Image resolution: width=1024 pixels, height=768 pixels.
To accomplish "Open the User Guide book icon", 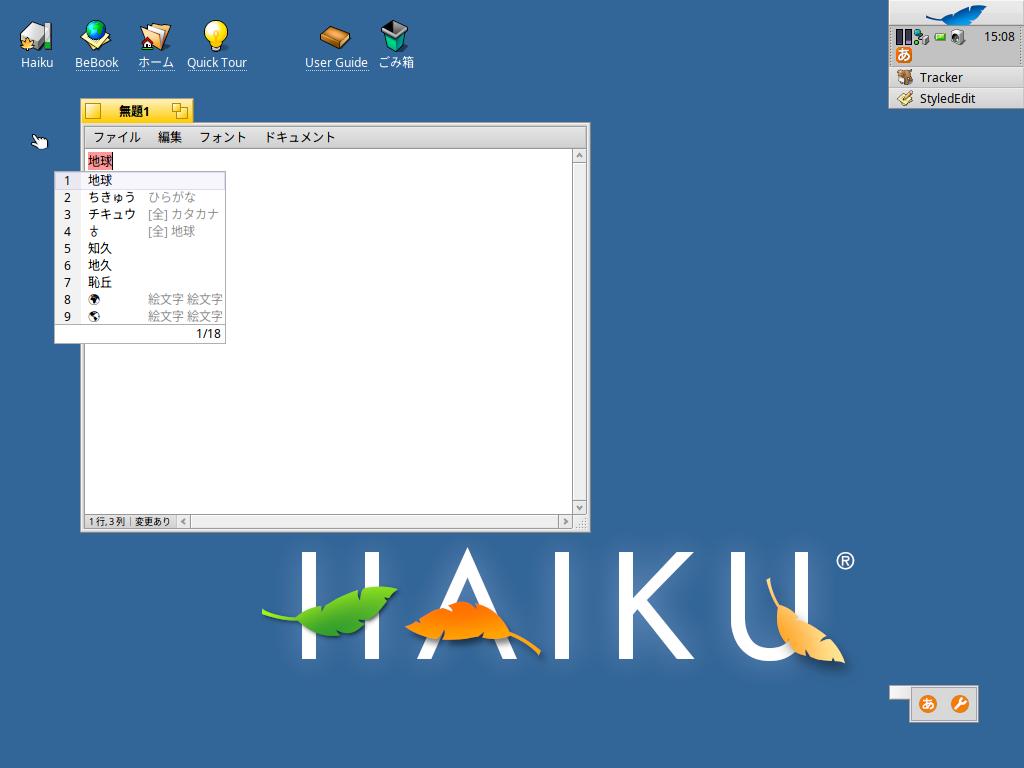I will (336, 37).
